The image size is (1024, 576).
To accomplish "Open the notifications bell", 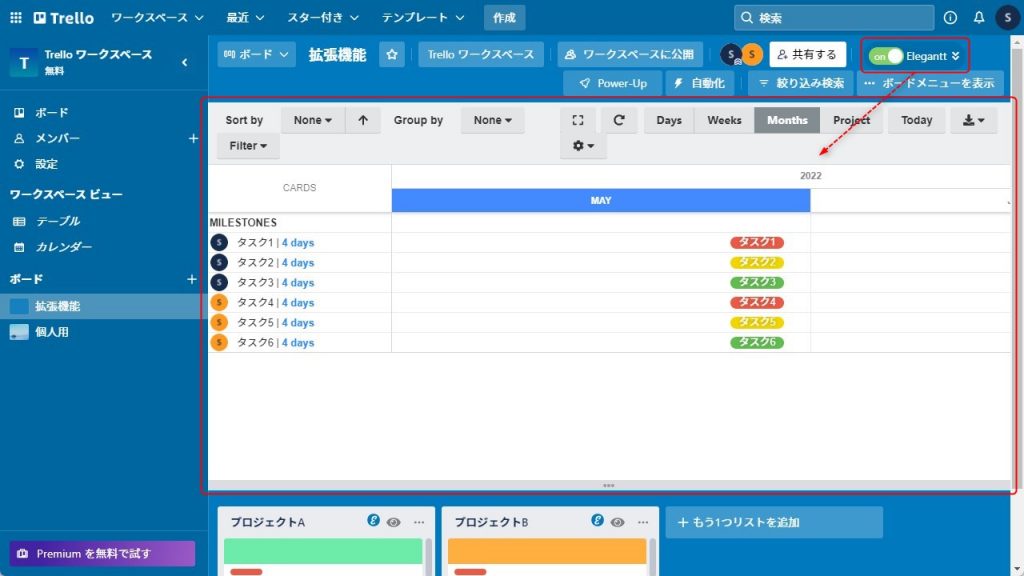I will pos(978,18).
